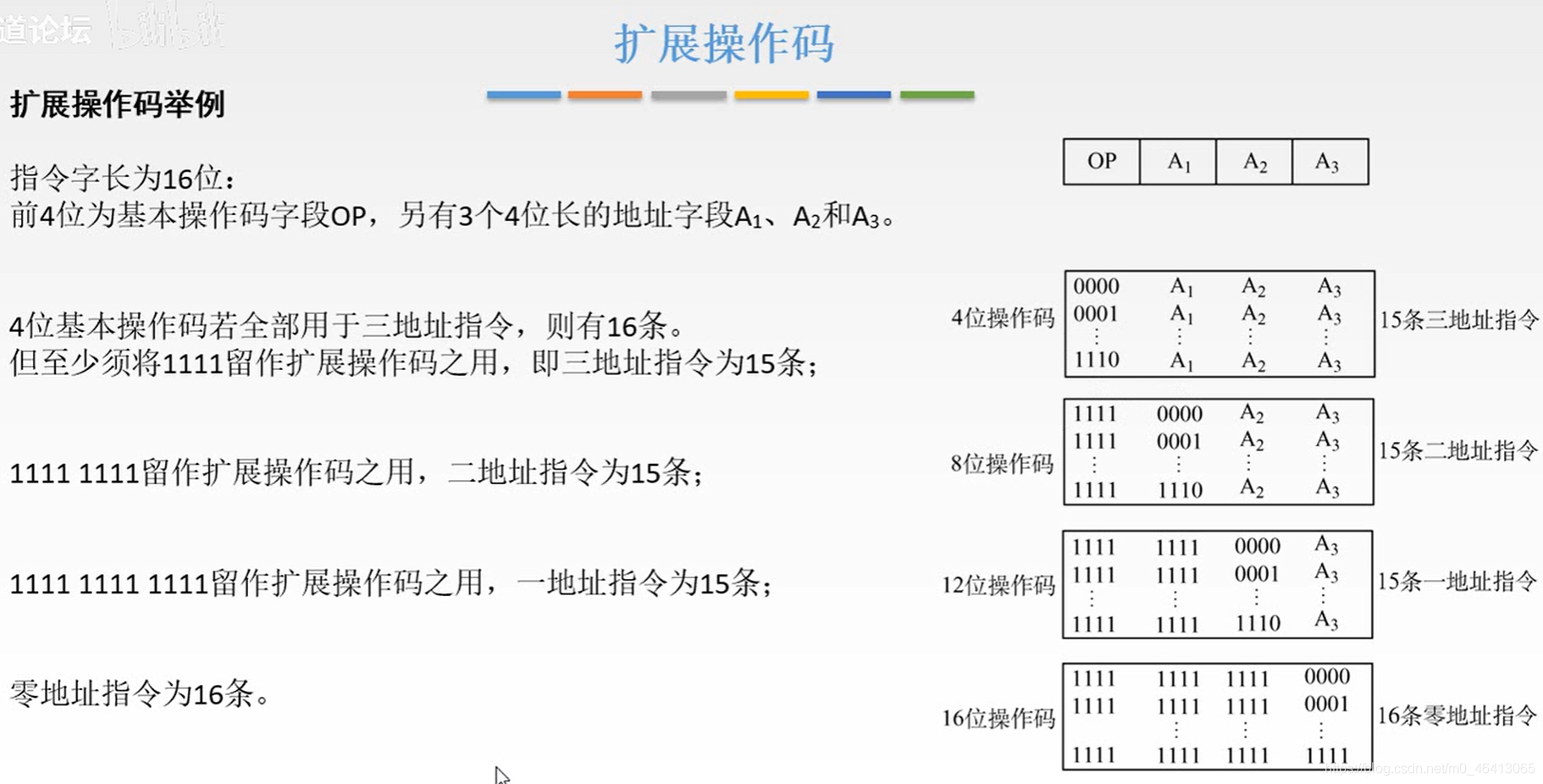Click the line 指令字长为16位

pos(123,179)
